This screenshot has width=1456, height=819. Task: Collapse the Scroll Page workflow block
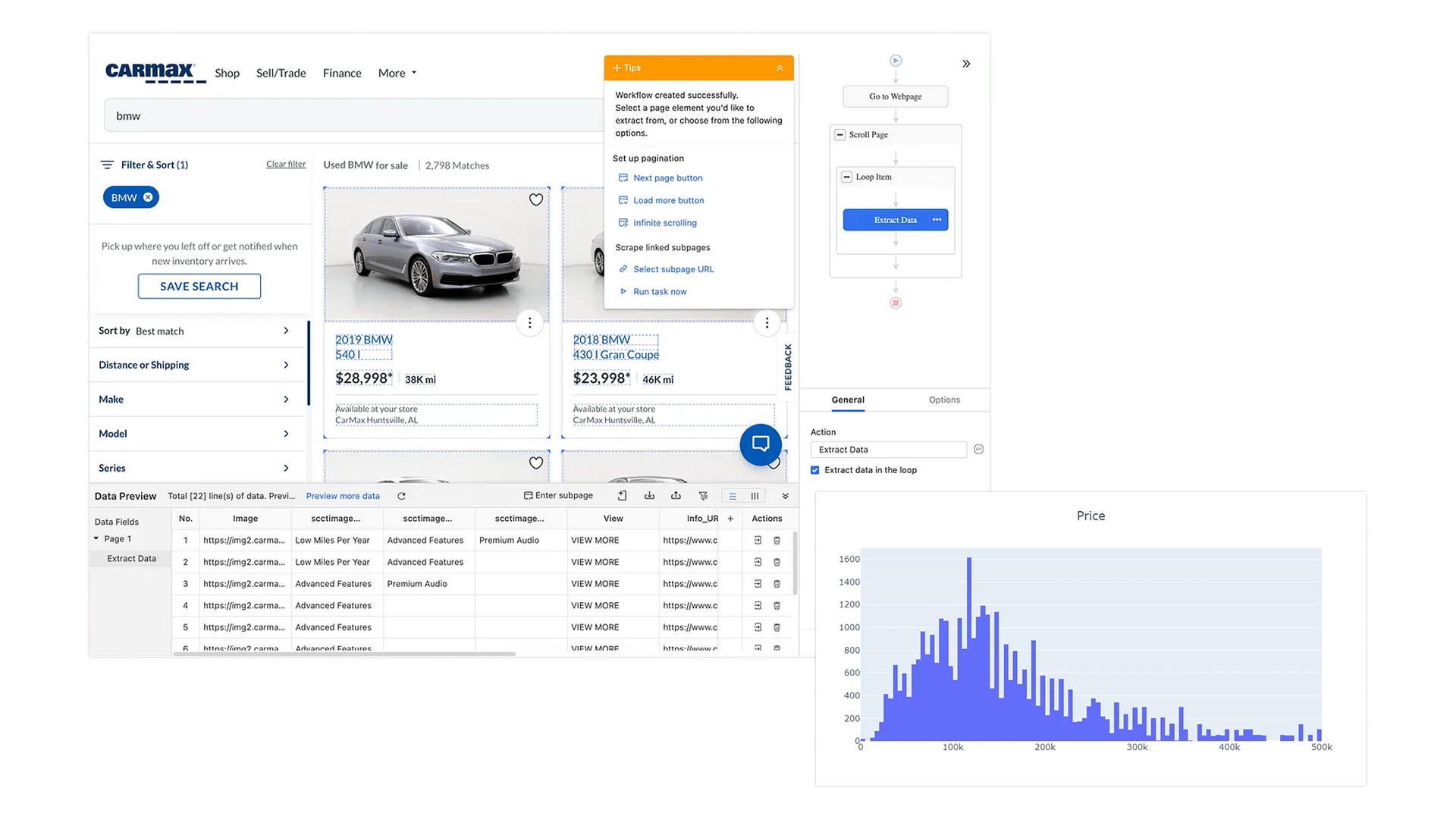(x=839, y=134)
